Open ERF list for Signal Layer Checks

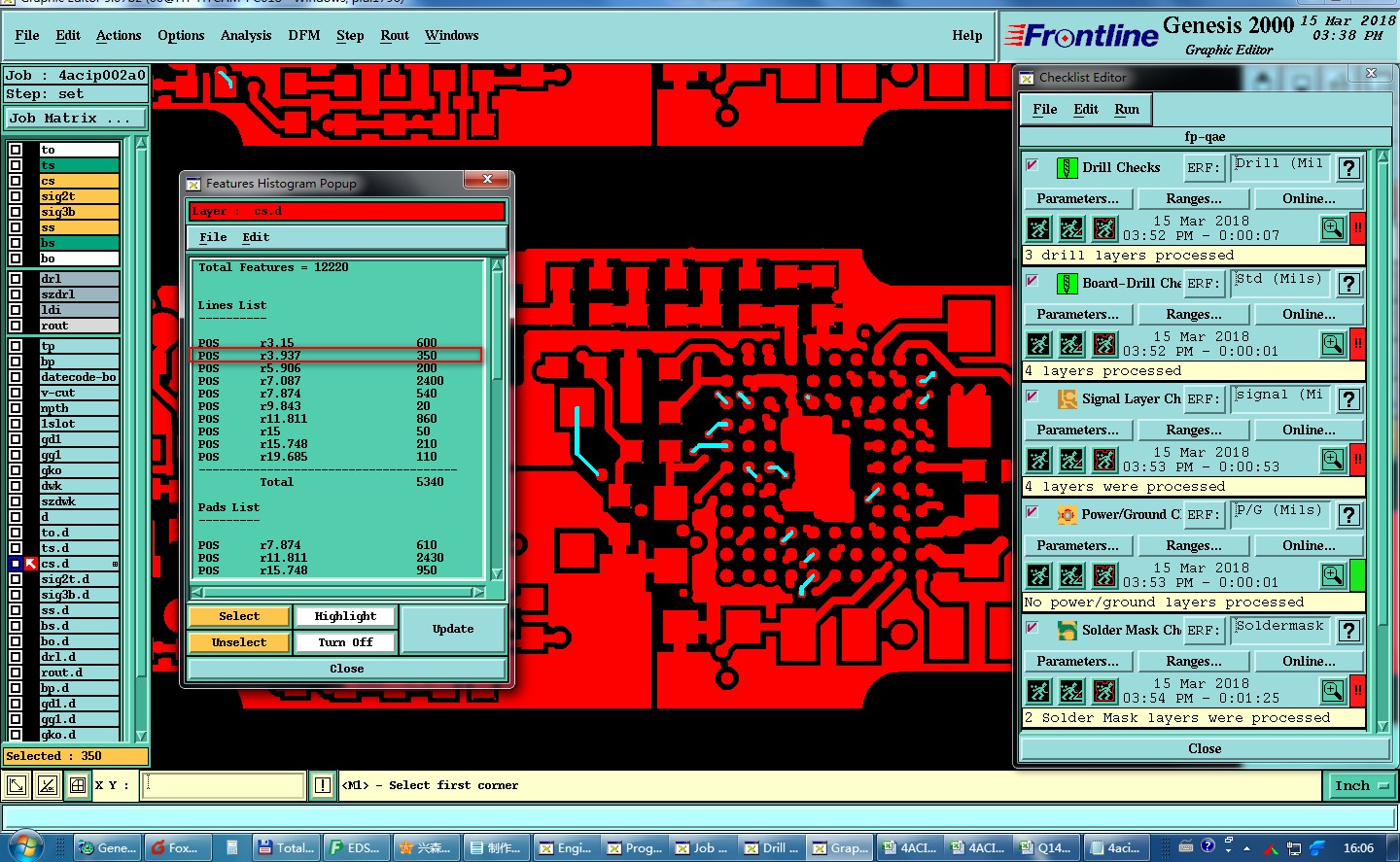point(1204,399)
